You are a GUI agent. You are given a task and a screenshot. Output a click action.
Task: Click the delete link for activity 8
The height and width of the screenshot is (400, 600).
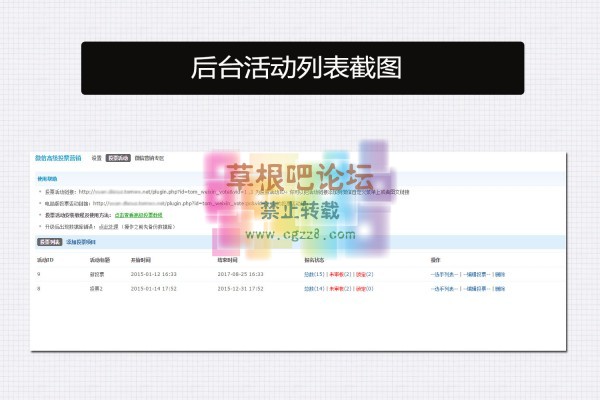[500, 289]
